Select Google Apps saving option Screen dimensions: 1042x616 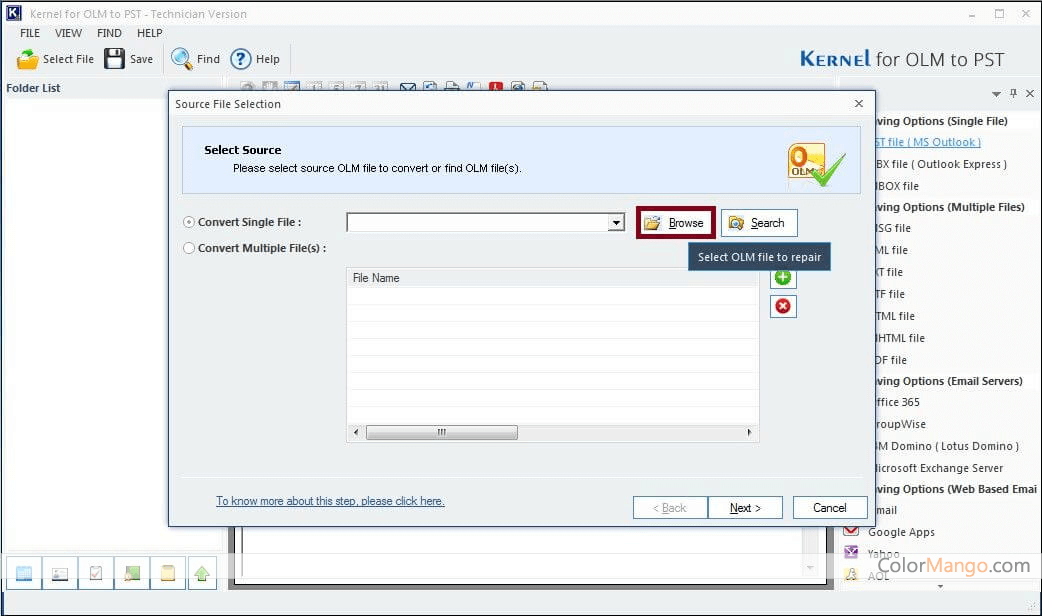(901, 532)
